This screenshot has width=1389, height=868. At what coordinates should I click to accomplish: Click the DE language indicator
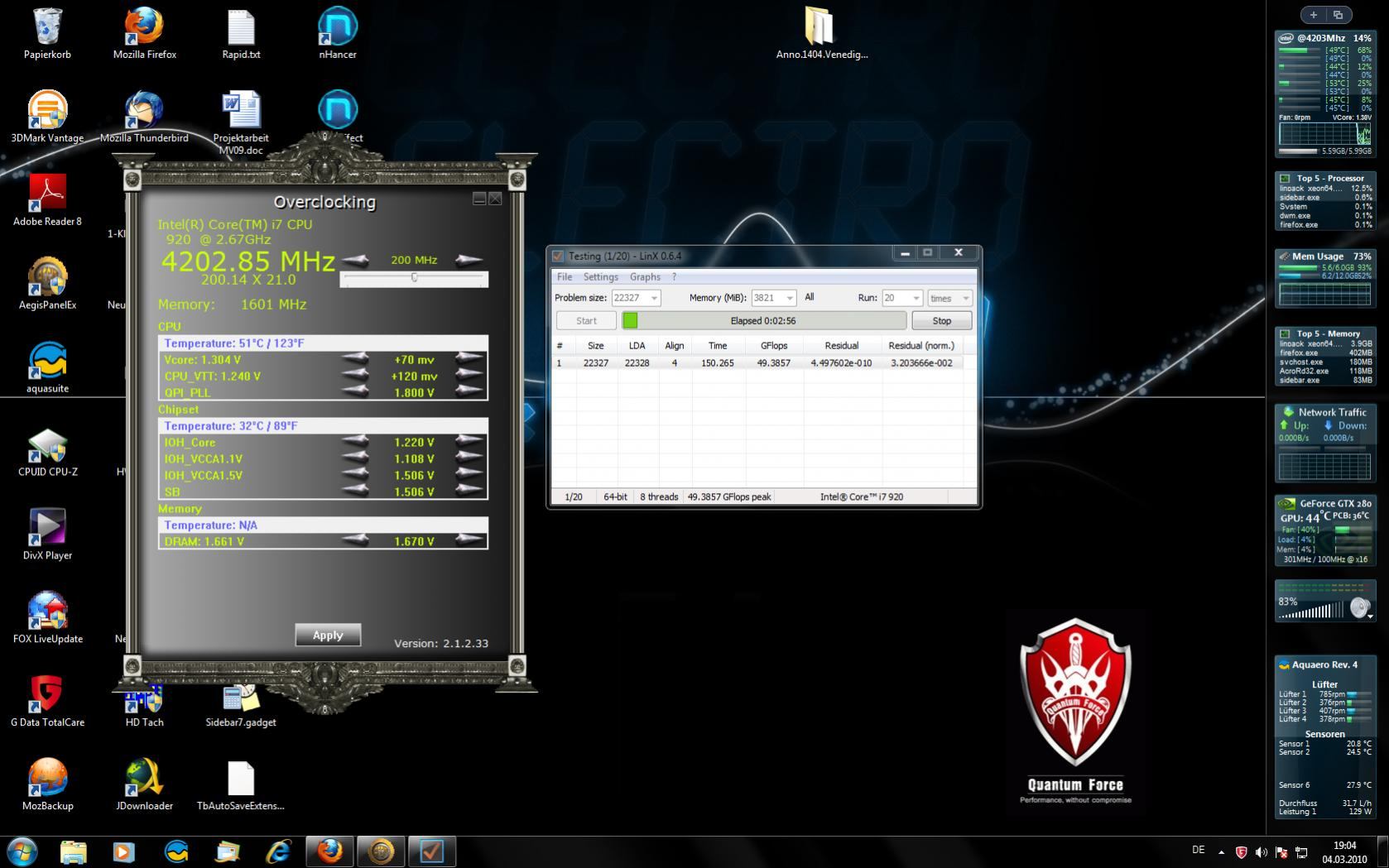point(1198,850)
